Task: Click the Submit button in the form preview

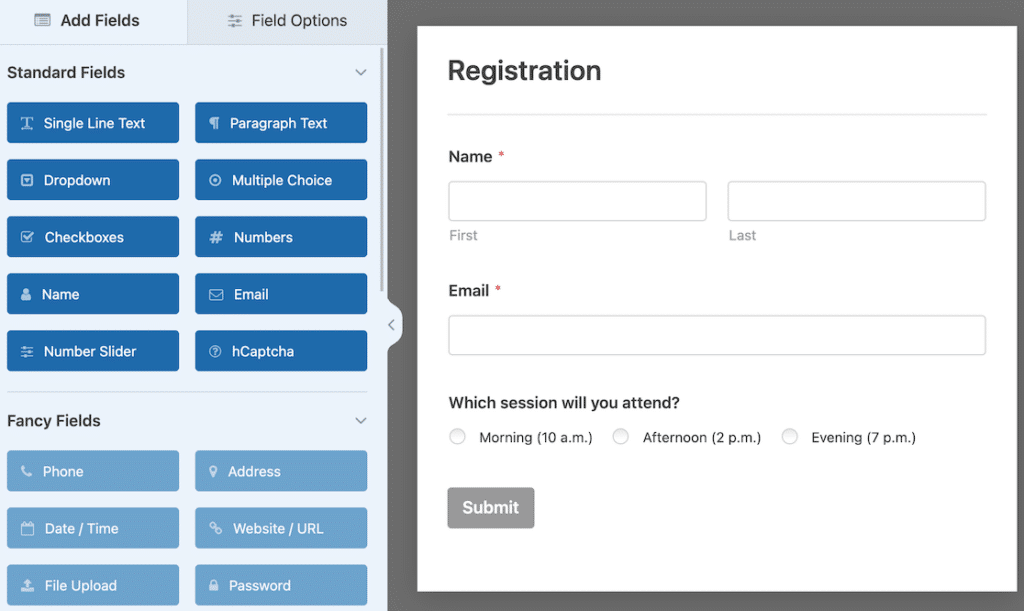Action: [x=490, y=507]
